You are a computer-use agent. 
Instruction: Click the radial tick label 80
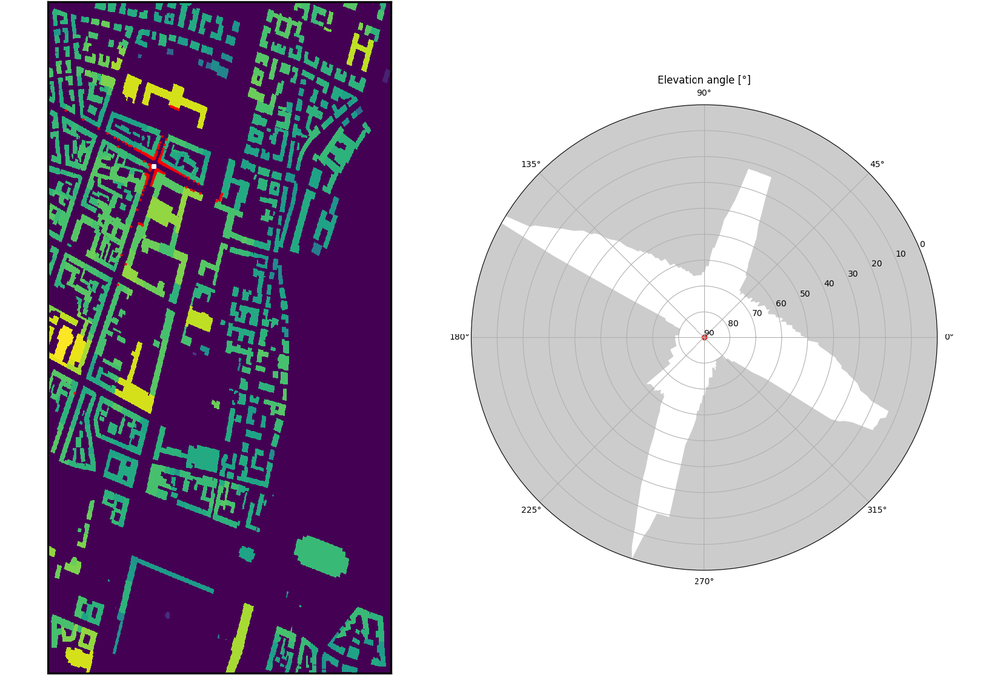coord(733,324)
